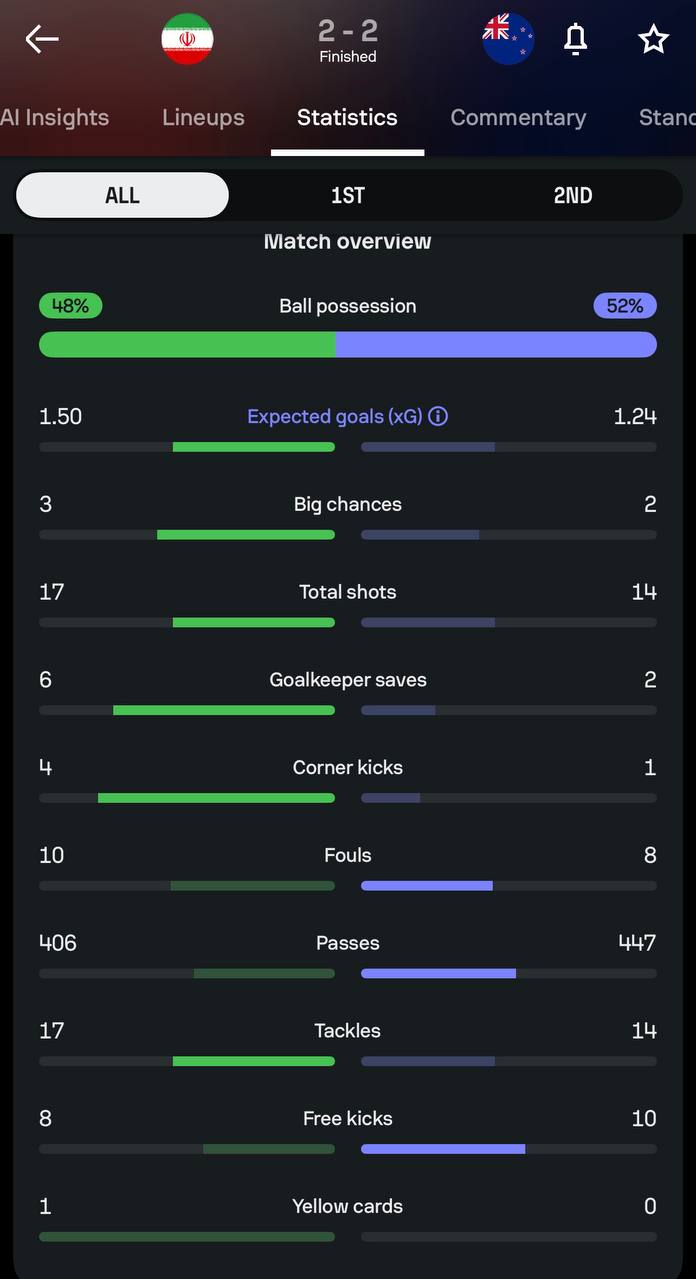Open the Commentary tab
Viewport: 696px width, 1279px height.
tap(518, 117)
